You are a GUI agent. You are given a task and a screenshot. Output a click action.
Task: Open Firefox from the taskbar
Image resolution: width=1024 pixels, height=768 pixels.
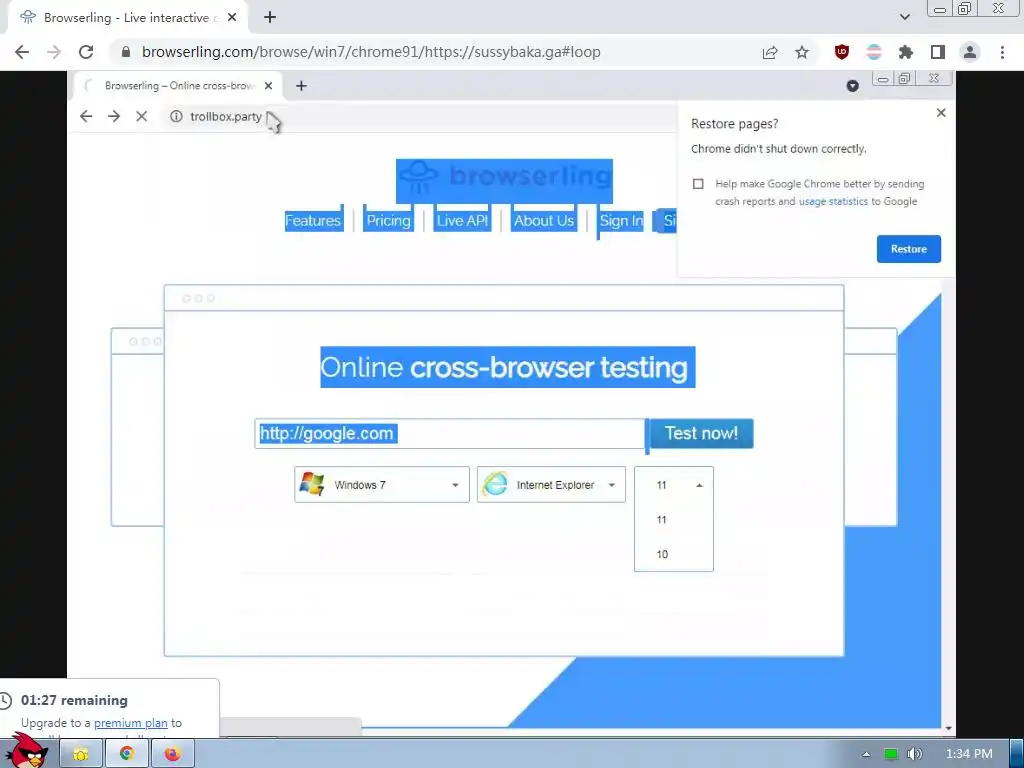click(x=172, y=754)
